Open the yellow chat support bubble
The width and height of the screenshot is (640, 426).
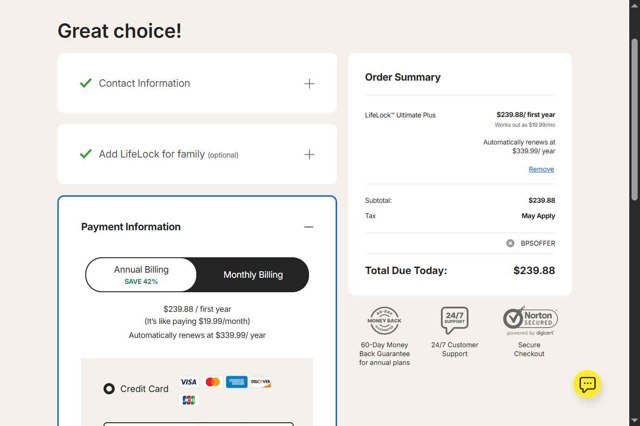coord(587,384)
